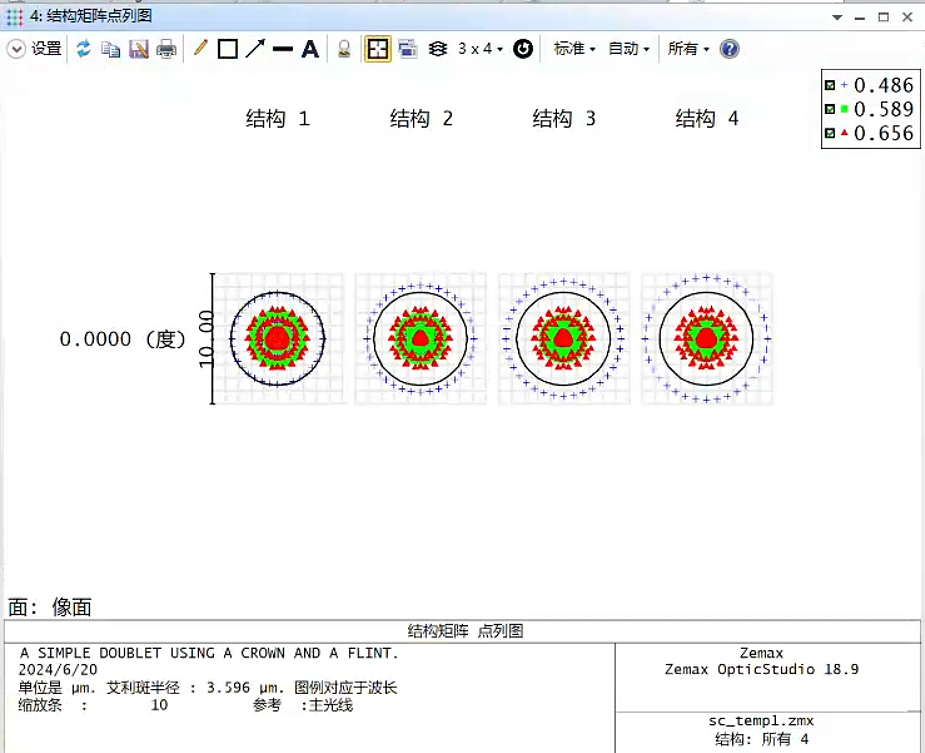
Task: Click the green square wavelength color marker
Action: pyautogui.click(x=845, y=109)
